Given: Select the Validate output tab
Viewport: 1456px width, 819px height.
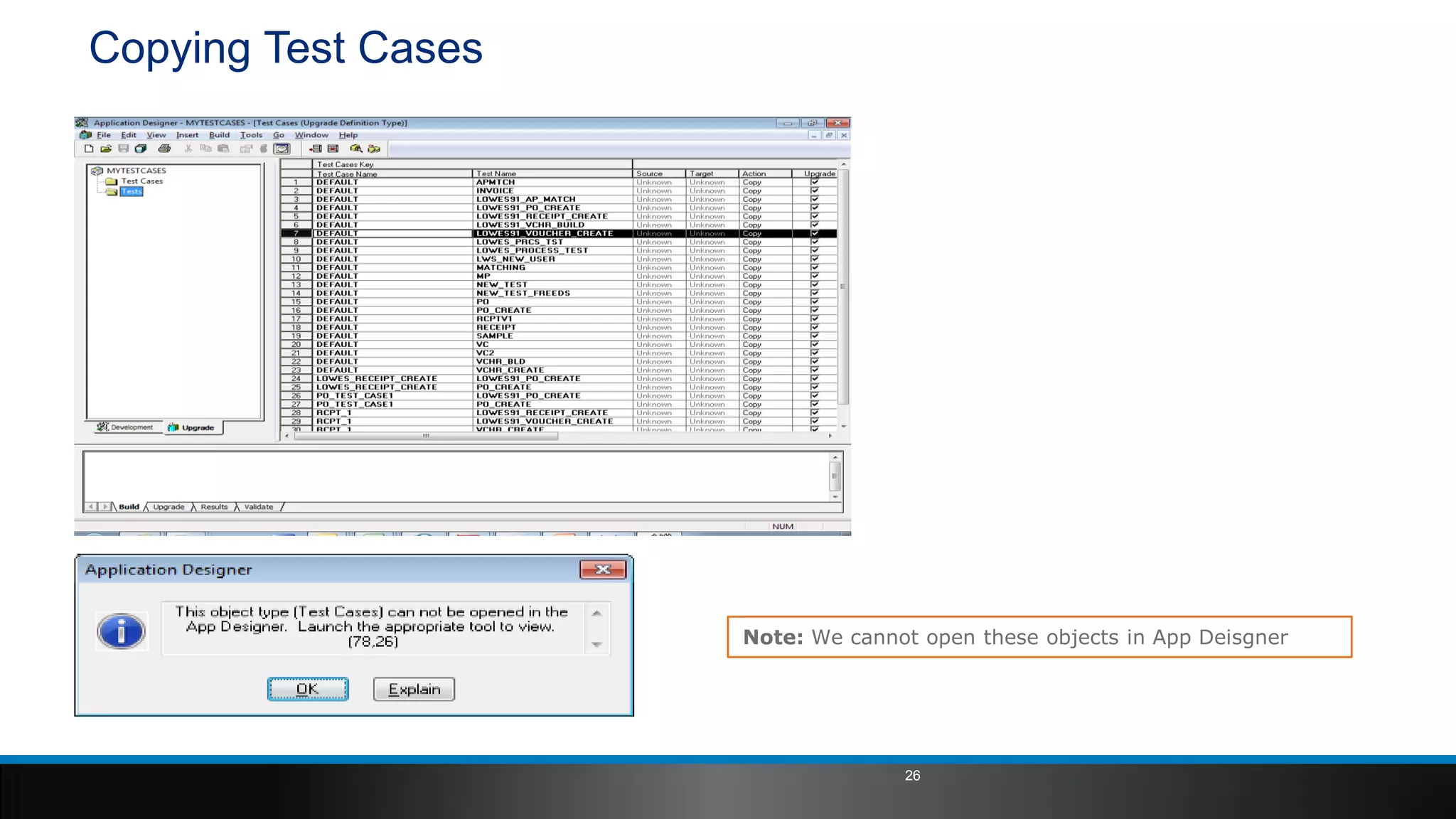Looking at the screenshot, I should 259,507.
